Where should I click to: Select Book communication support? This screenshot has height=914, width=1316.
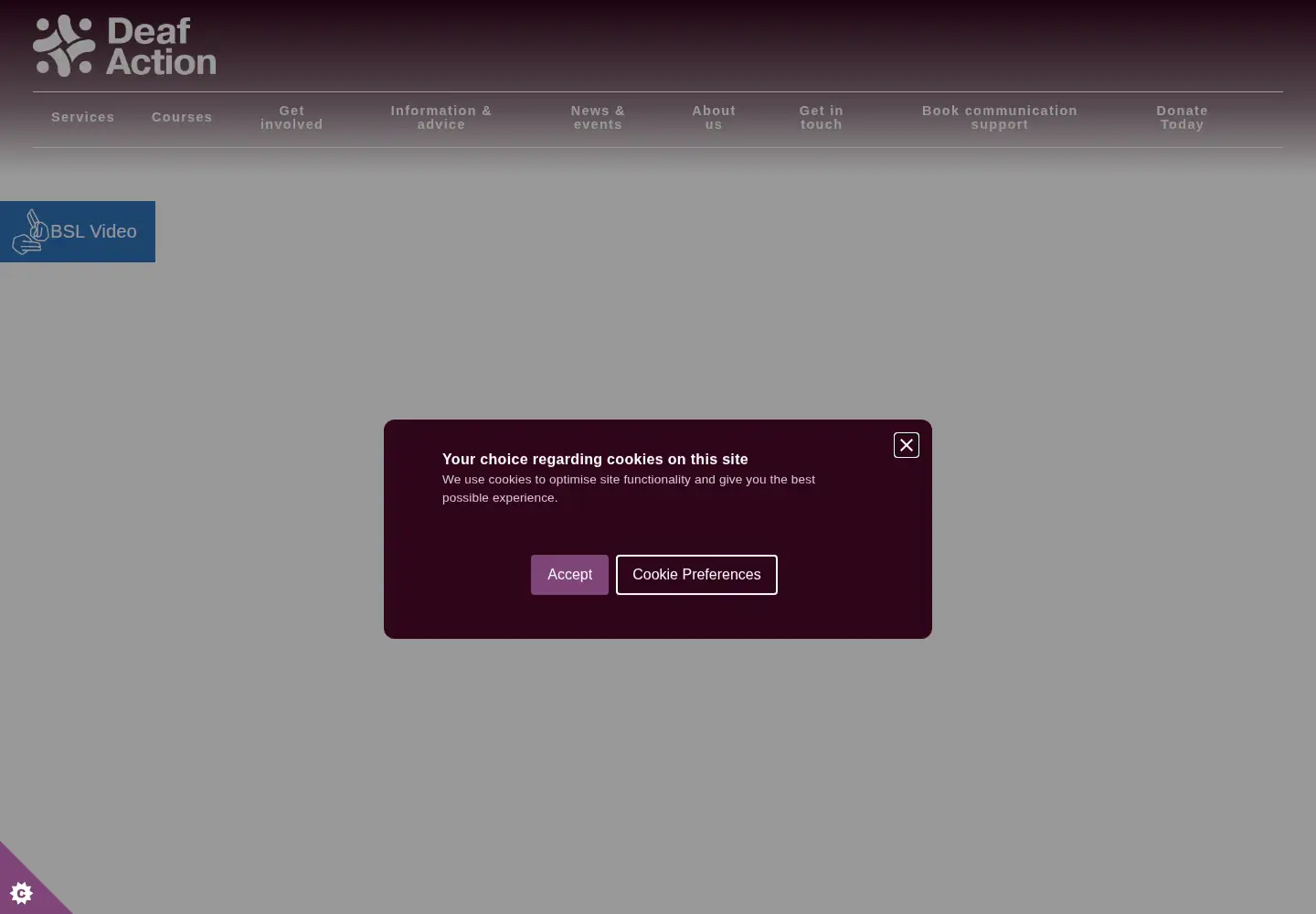tap(1000, 117)
